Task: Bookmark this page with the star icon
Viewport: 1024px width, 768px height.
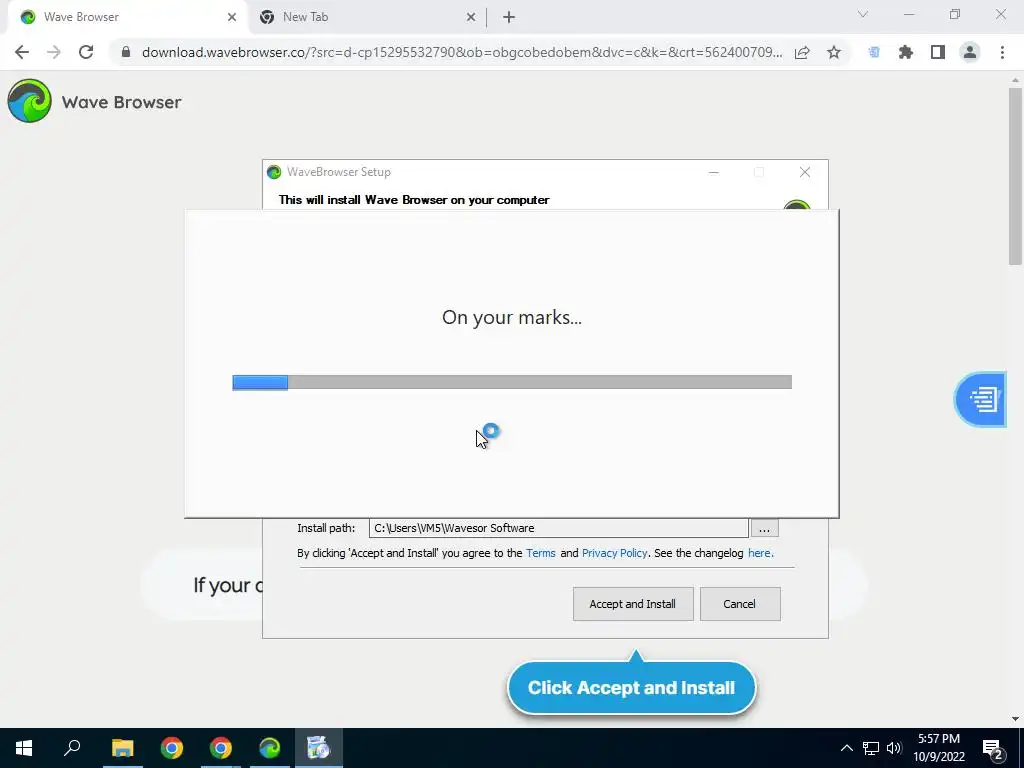Action: [834, 52]
